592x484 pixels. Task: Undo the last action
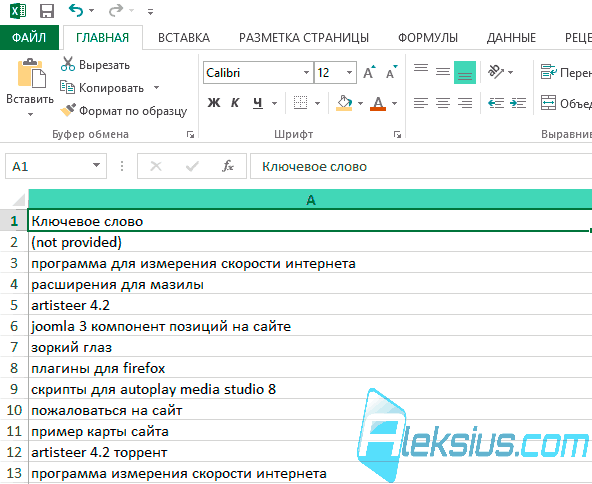pos(76,11)
